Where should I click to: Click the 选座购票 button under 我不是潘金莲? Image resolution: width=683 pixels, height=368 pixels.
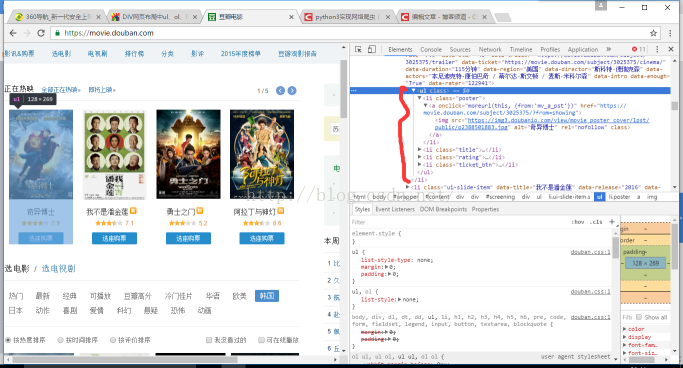[x=115, y=238]
